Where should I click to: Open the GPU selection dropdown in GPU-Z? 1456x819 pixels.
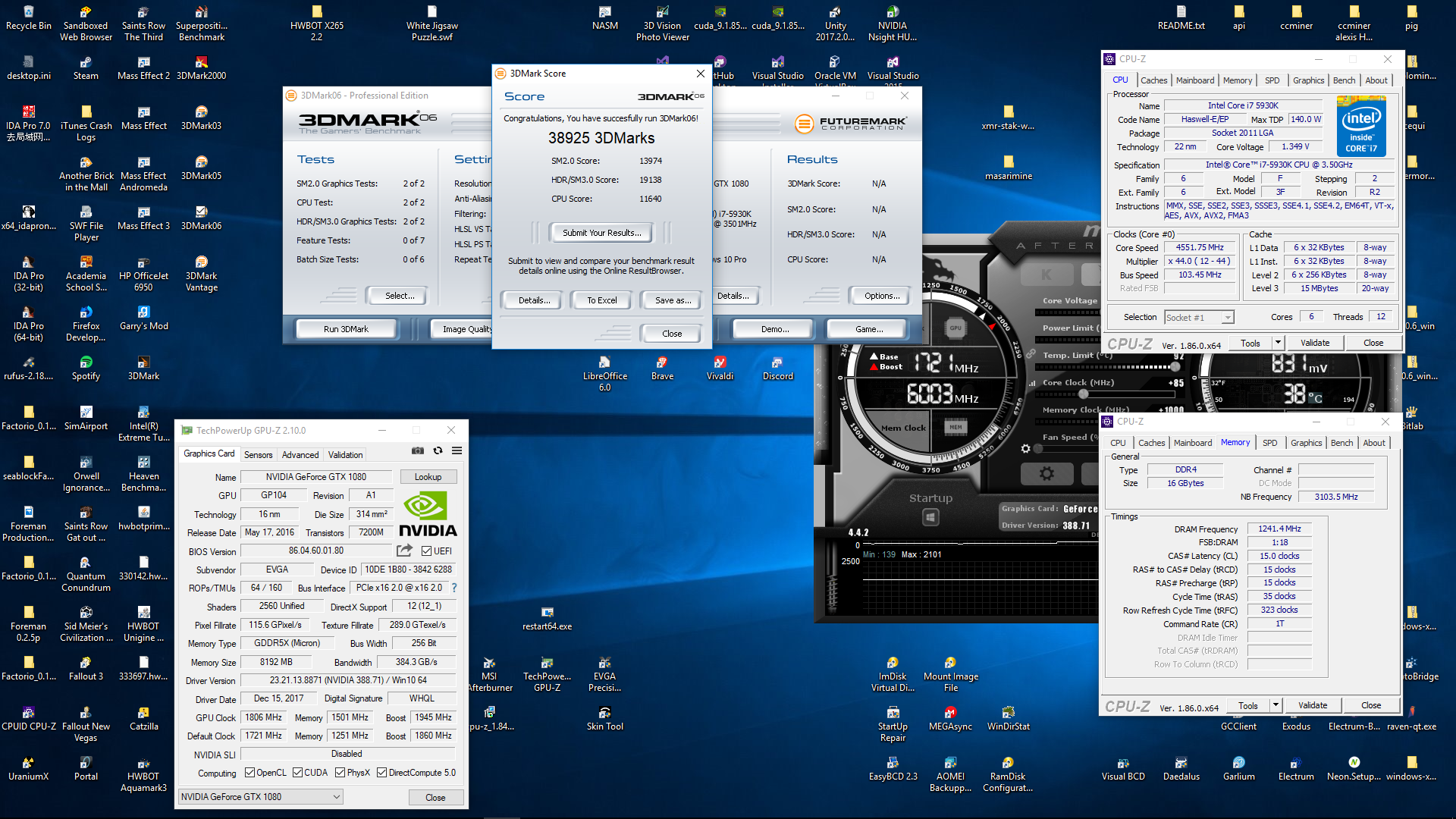(261, 797)
